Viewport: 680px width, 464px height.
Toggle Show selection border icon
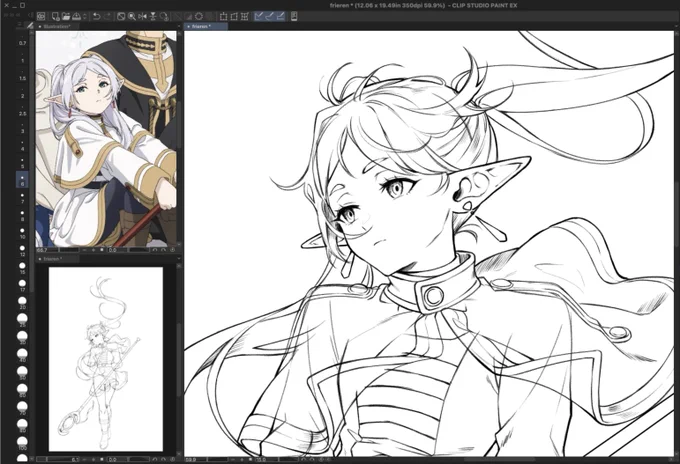(x=209, y=16)
